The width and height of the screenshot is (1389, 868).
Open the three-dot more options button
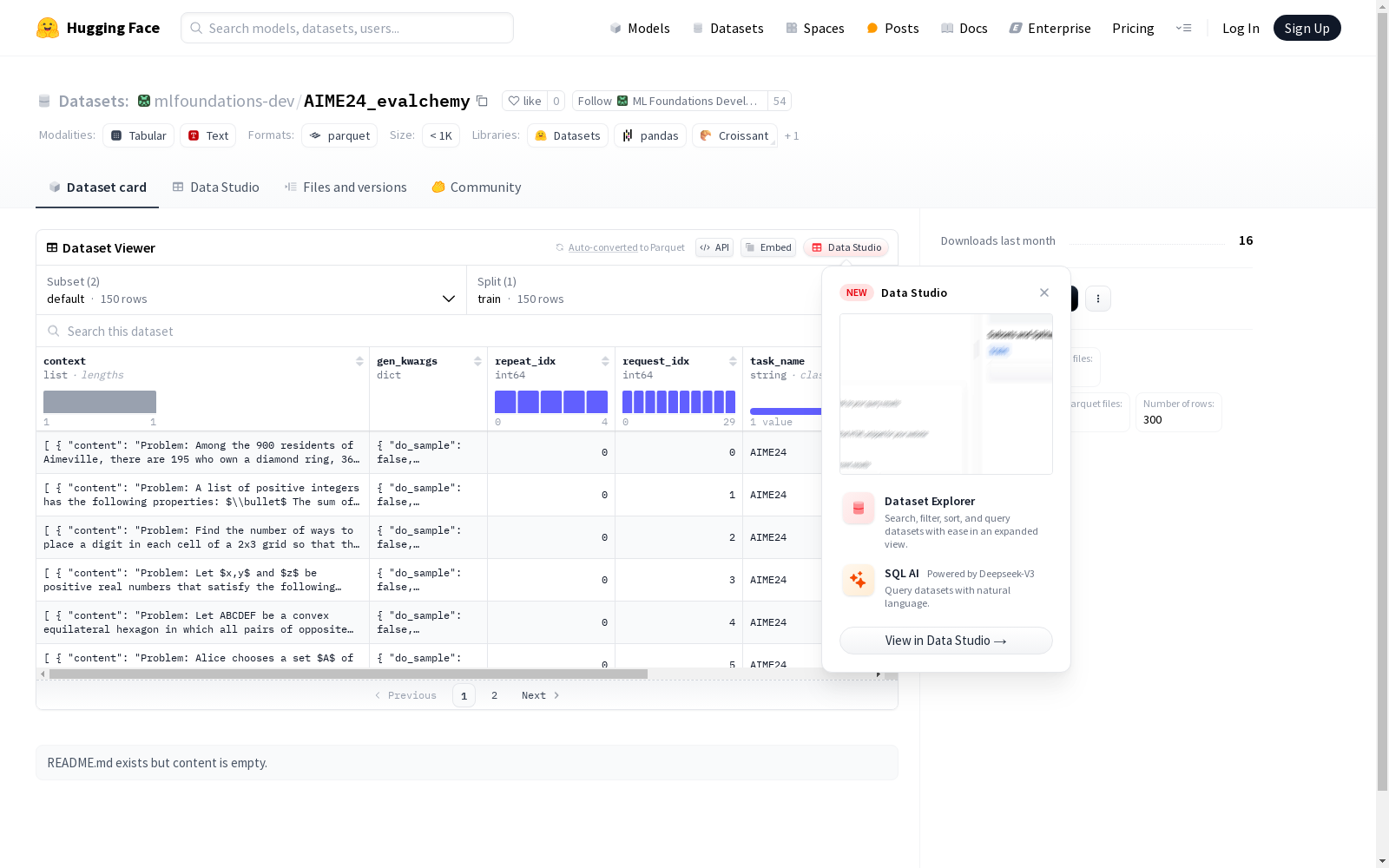click(1098, 299)
